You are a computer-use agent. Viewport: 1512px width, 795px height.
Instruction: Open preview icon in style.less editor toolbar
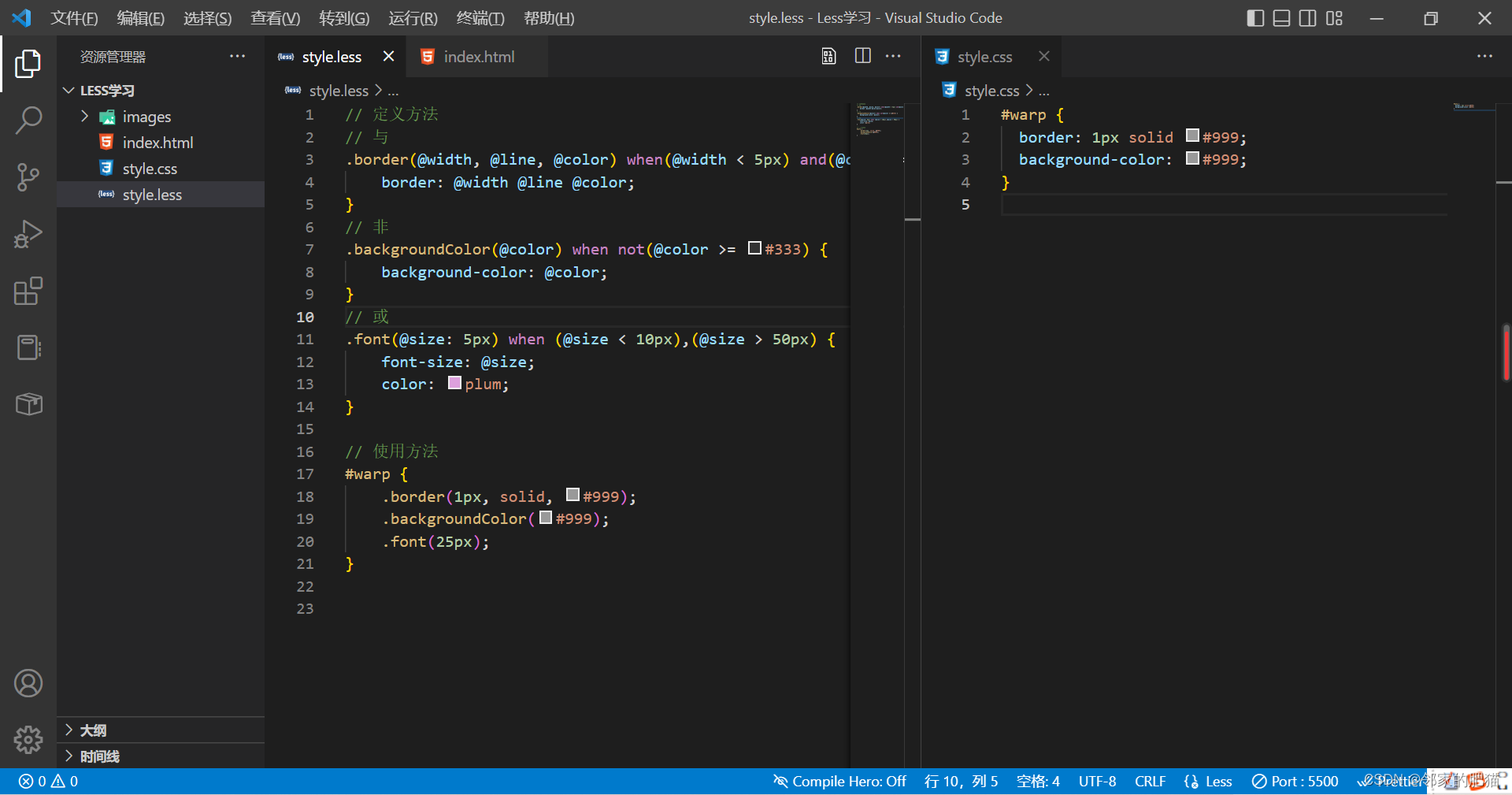pyautogui.click(x=828, y=56)
